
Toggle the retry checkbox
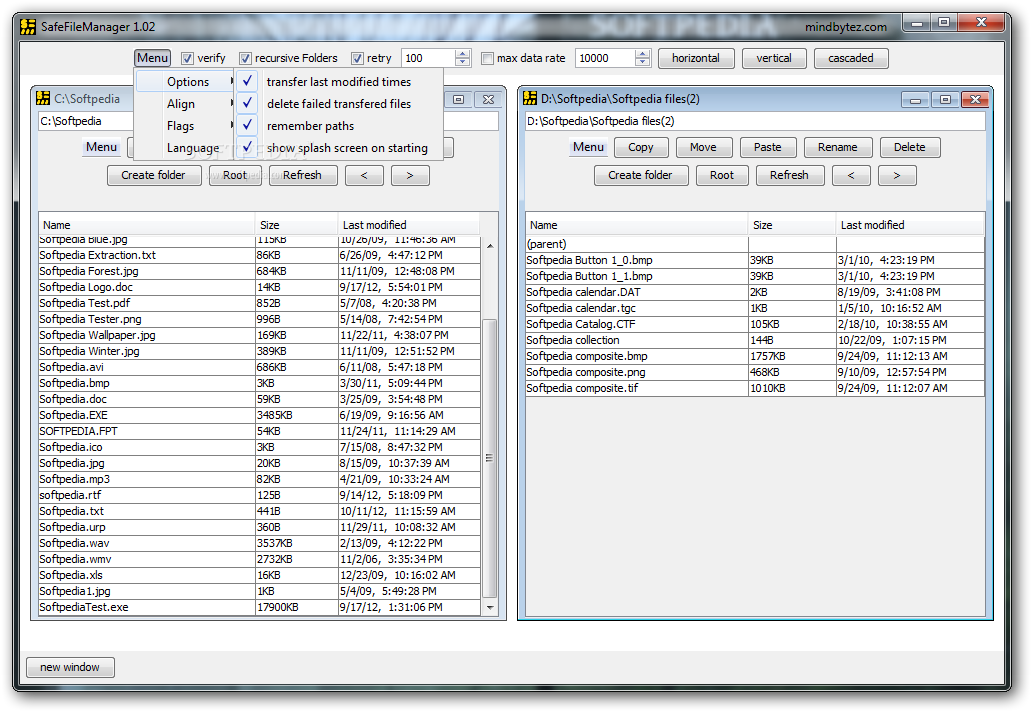tap(357, 59)
